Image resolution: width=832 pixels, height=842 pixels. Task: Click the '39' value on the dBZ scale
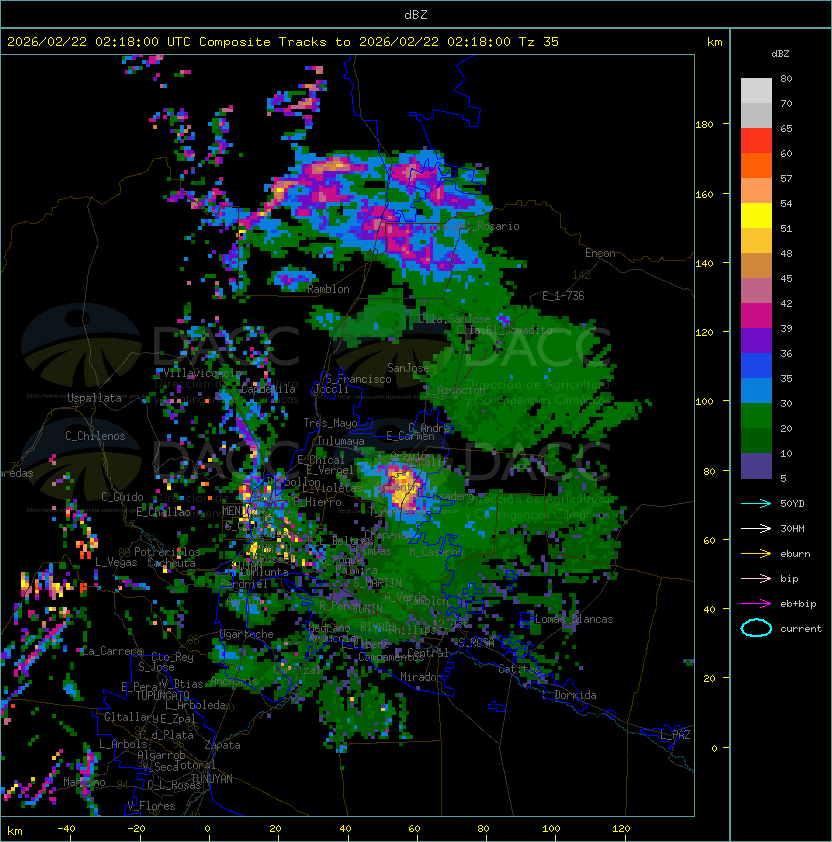786,328
